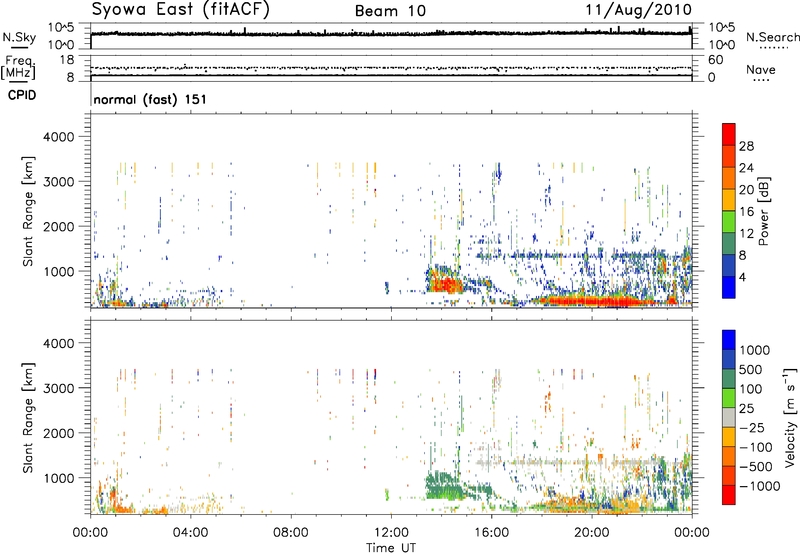Click the blue bottom segment of the Power colorbar
The width and height of the screenshot is (800, 554).
[729, 287]
